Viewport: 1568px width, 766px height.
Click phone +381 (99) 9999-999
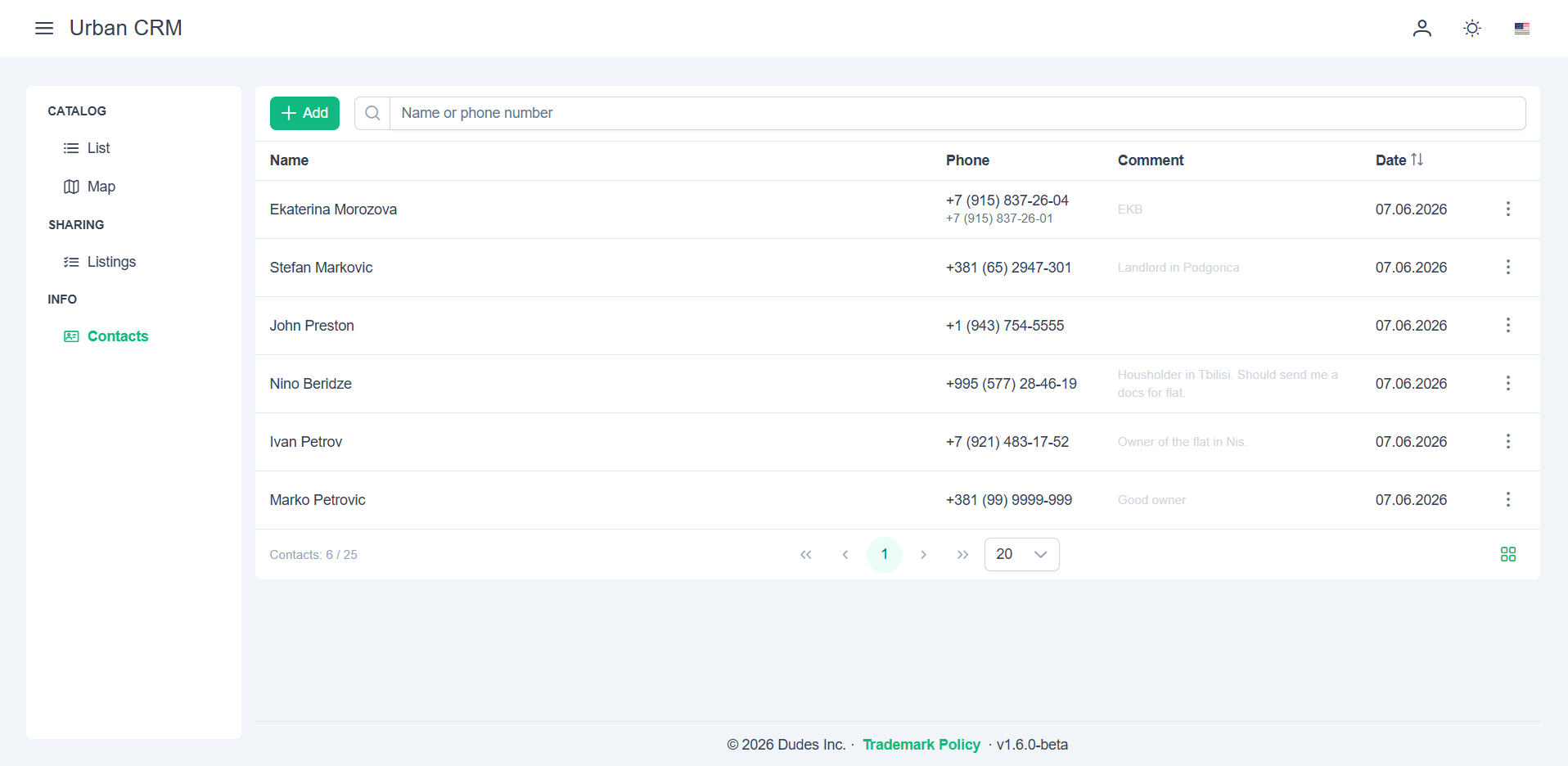point(1009,500)
